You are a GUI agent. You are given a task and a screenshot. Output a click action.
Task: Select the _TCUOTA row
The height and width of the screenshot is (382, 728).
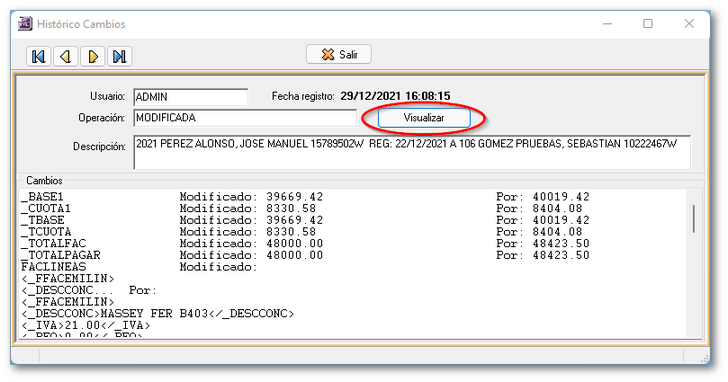tap(305, 232)
